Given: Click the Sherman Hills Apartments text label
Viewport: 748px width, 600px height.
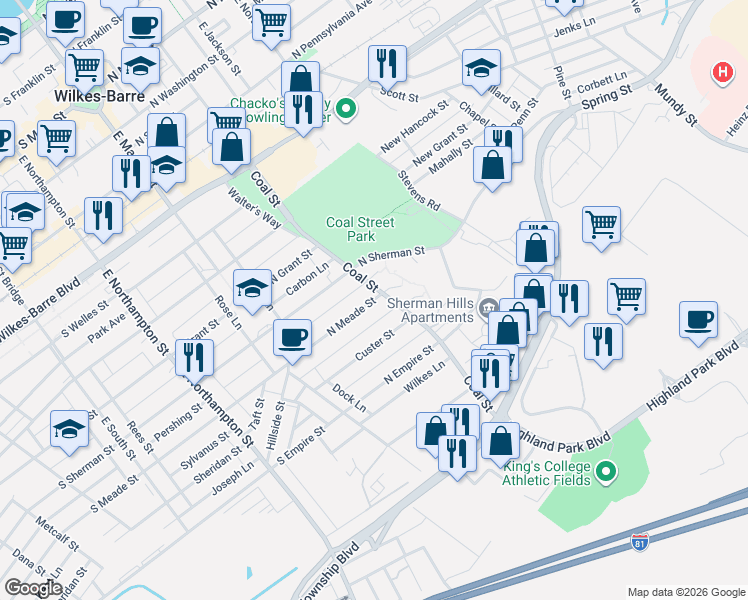Looking at the screenshot, I should click(430, 310).
